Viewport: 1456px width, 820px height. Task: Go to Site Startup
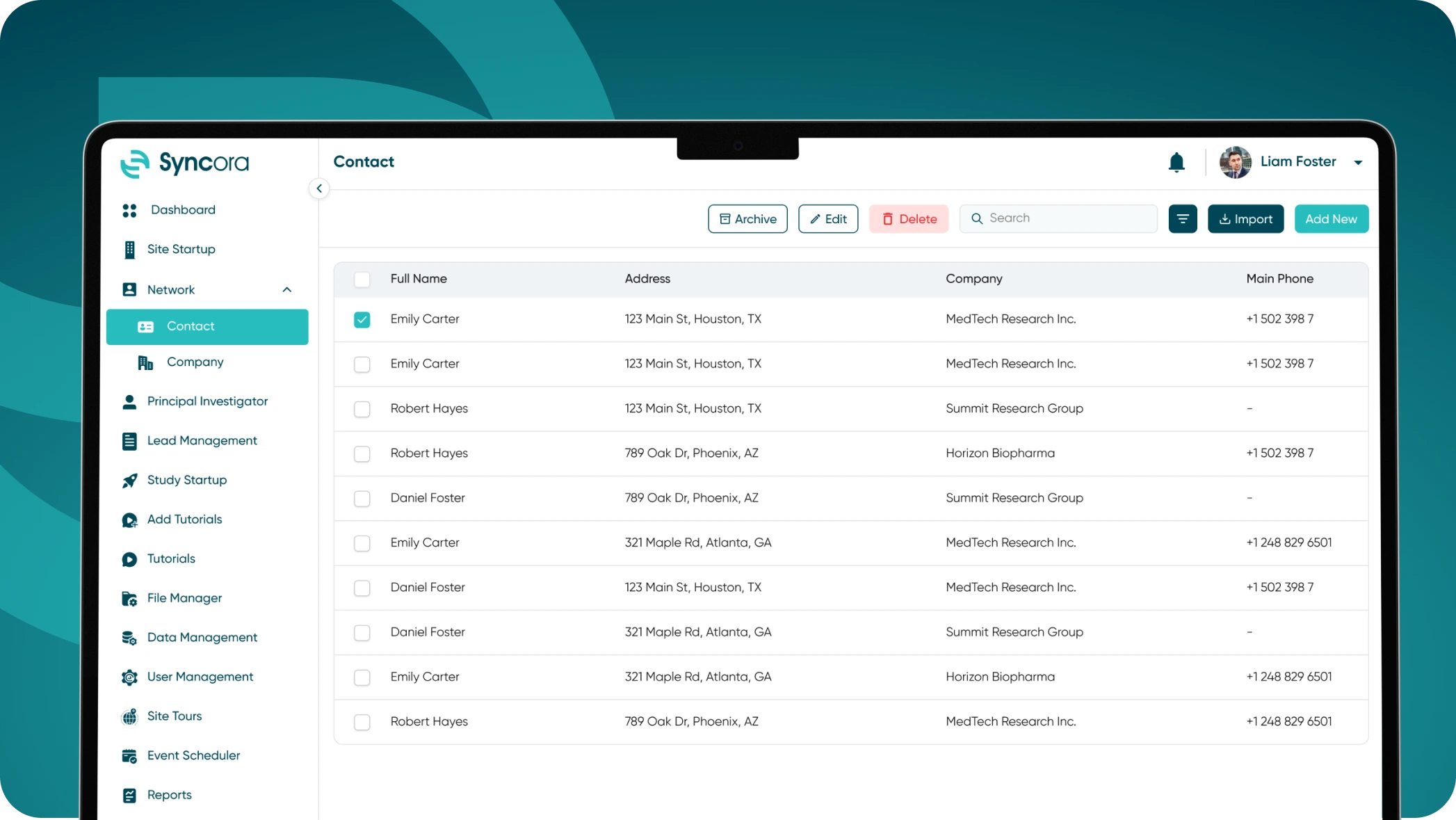click(181, 250)
